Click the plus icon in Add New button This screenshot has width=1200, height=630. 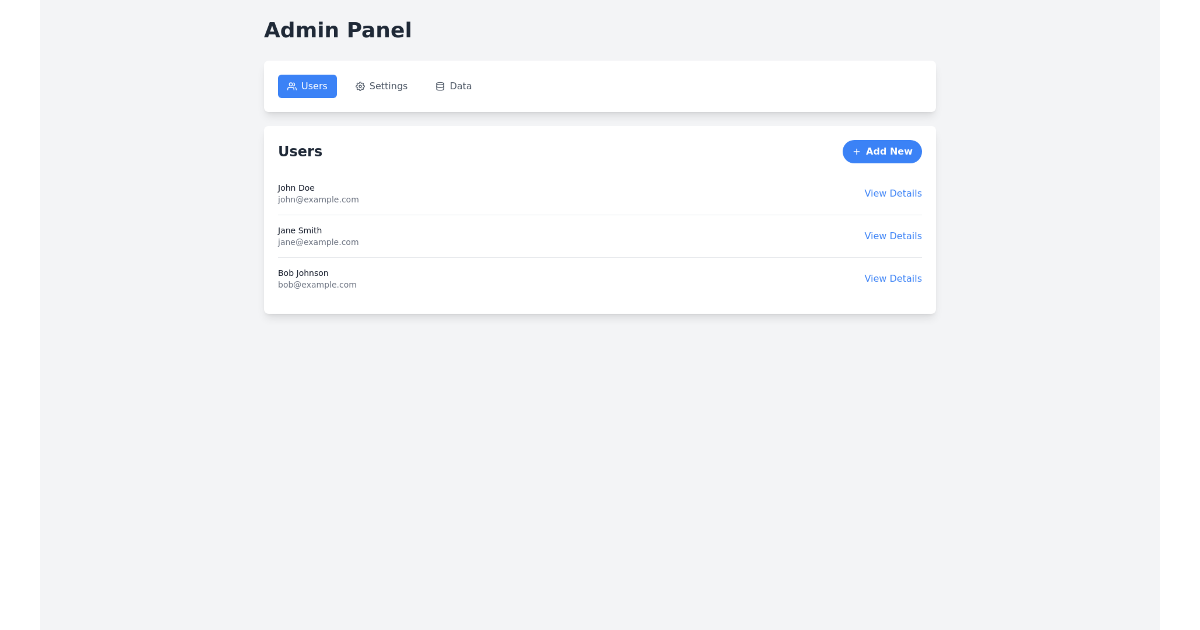click(x=857, y=151)
